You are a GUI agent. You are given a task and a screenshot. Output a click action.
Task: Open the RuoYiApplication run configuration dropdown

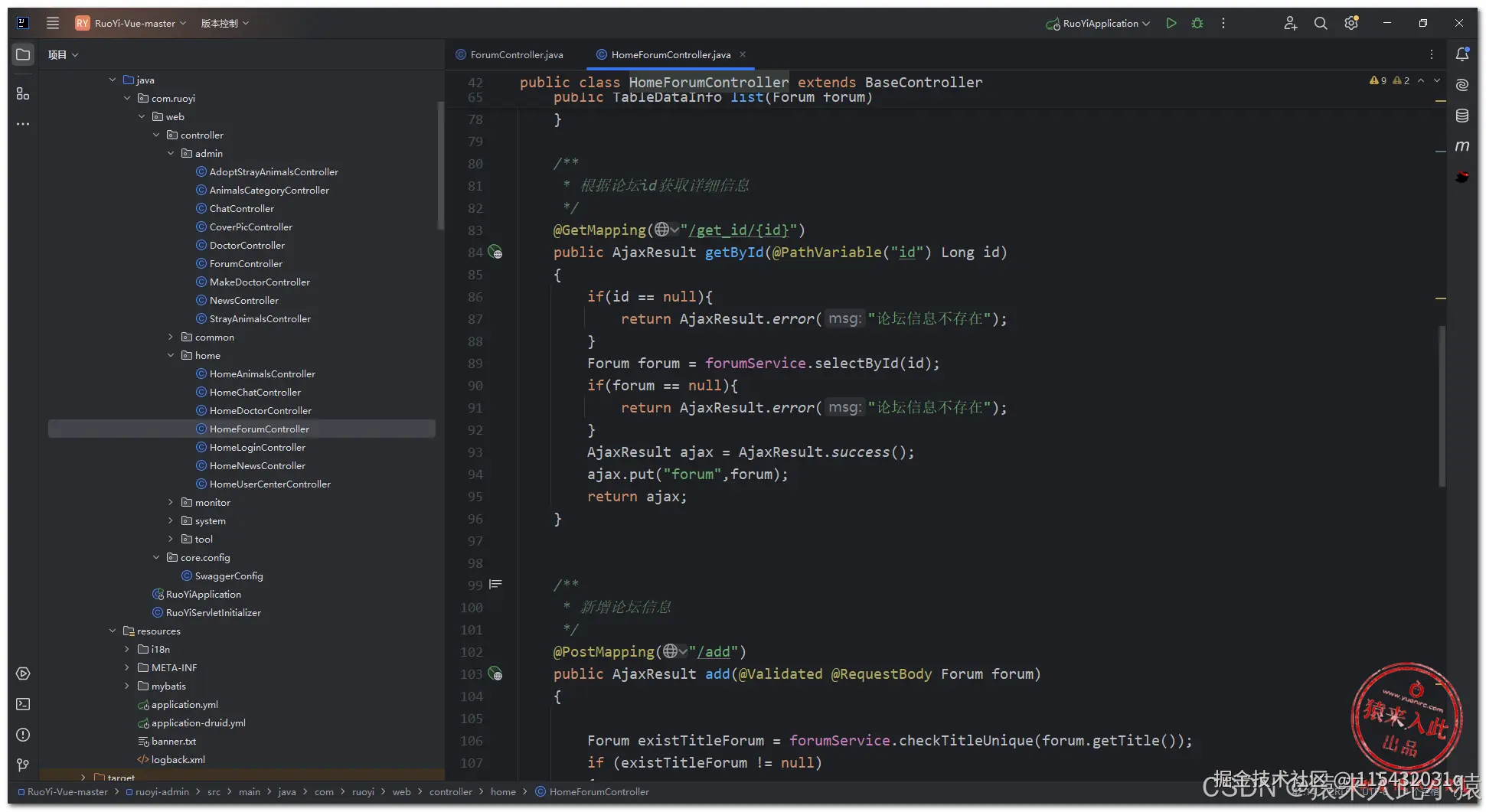[1098, 23]
